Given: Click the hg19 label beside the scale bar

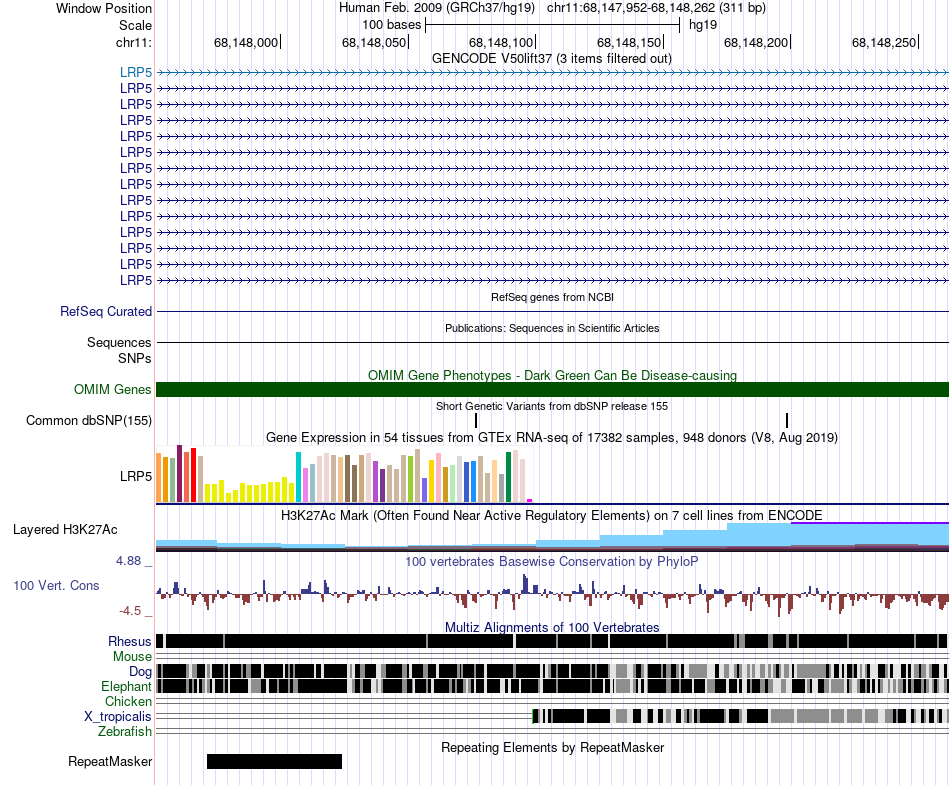Looking at the screenshot, I should (x=703, y=25).
